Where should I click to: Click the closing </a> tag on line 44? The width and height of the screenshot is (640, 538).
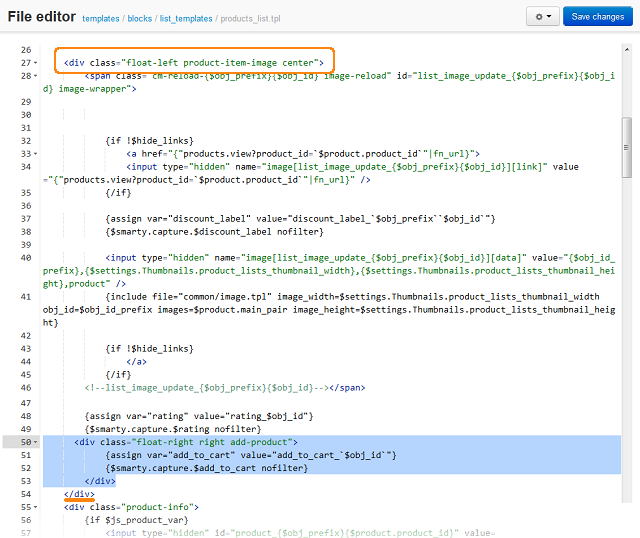[136, 362]
